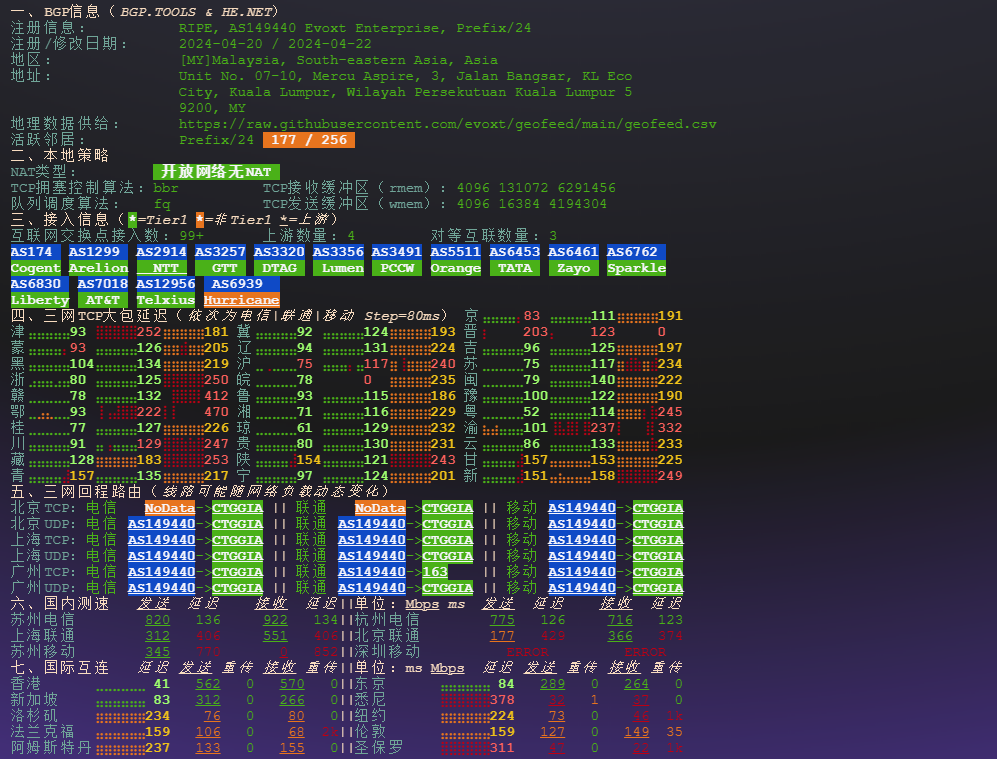This screenshot has width=997, height=759.
Task: Select the AS6453 TATA tag
Action: click(514, 260)
